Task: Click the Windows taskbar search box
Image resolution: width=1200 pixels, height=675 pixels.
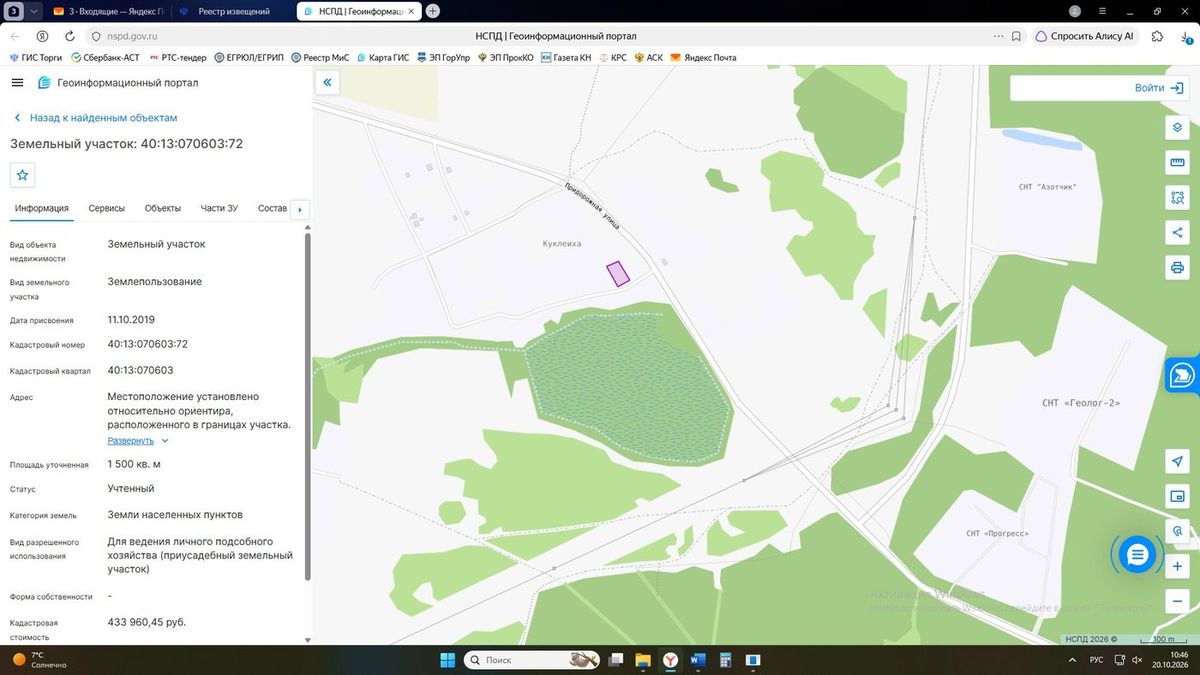Action: 531,660
